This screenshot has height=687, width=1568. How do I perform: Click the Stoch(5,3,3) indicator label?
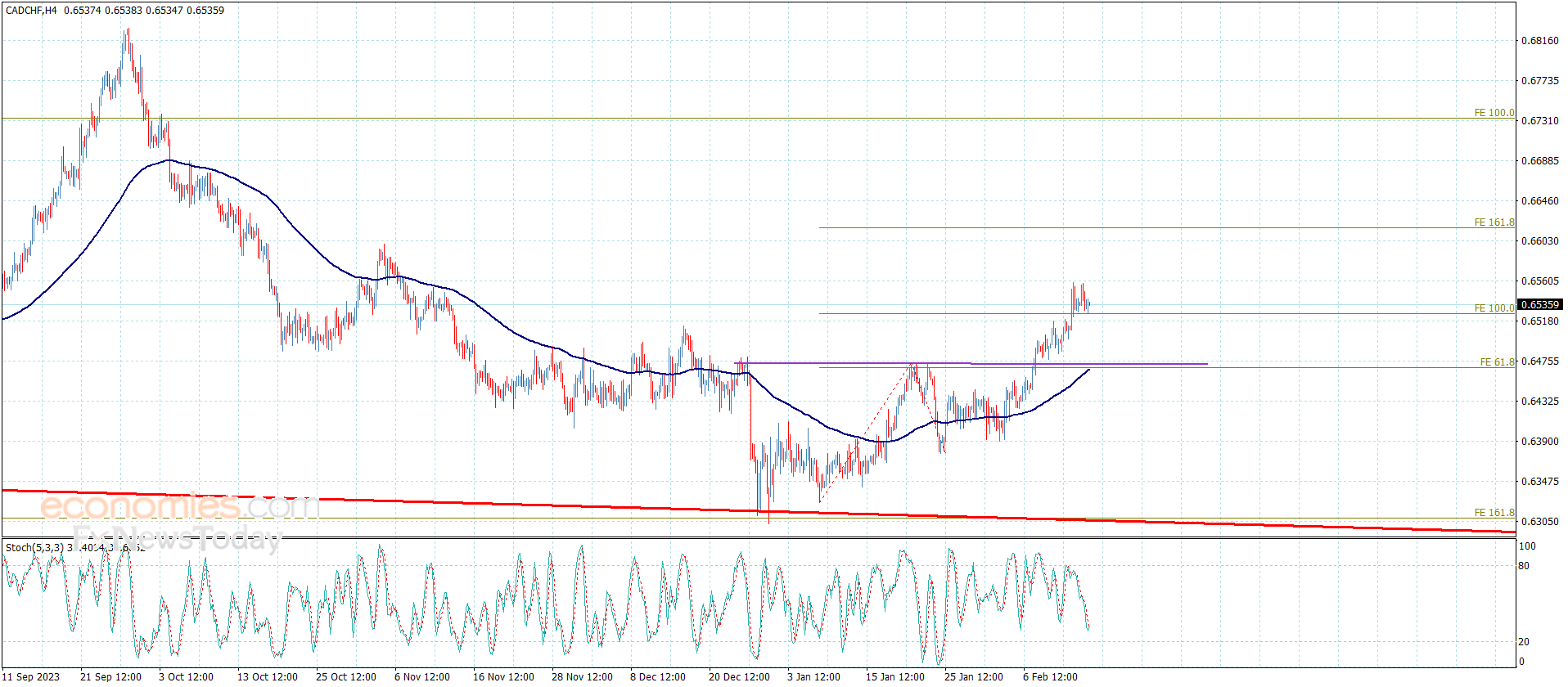tap(34, 547)
